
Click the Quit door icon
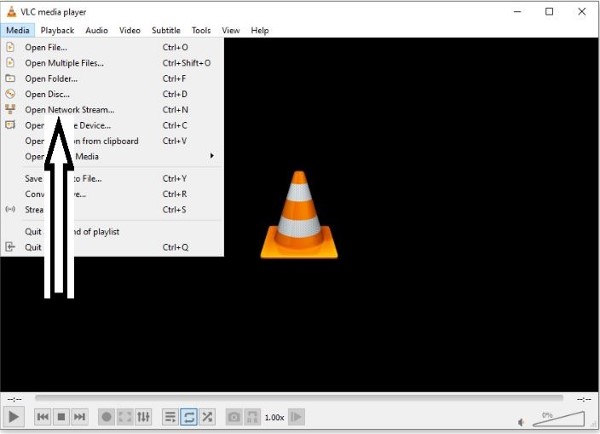(x=10, y=247)
